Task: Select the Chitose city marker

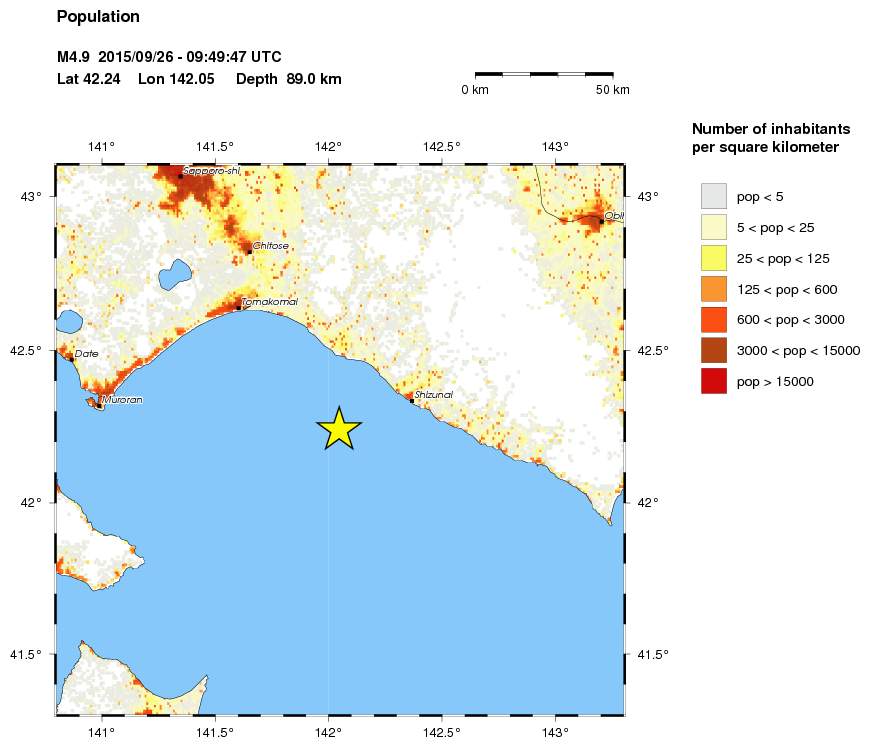Action: pyautogui.click(x=249, y=252)
